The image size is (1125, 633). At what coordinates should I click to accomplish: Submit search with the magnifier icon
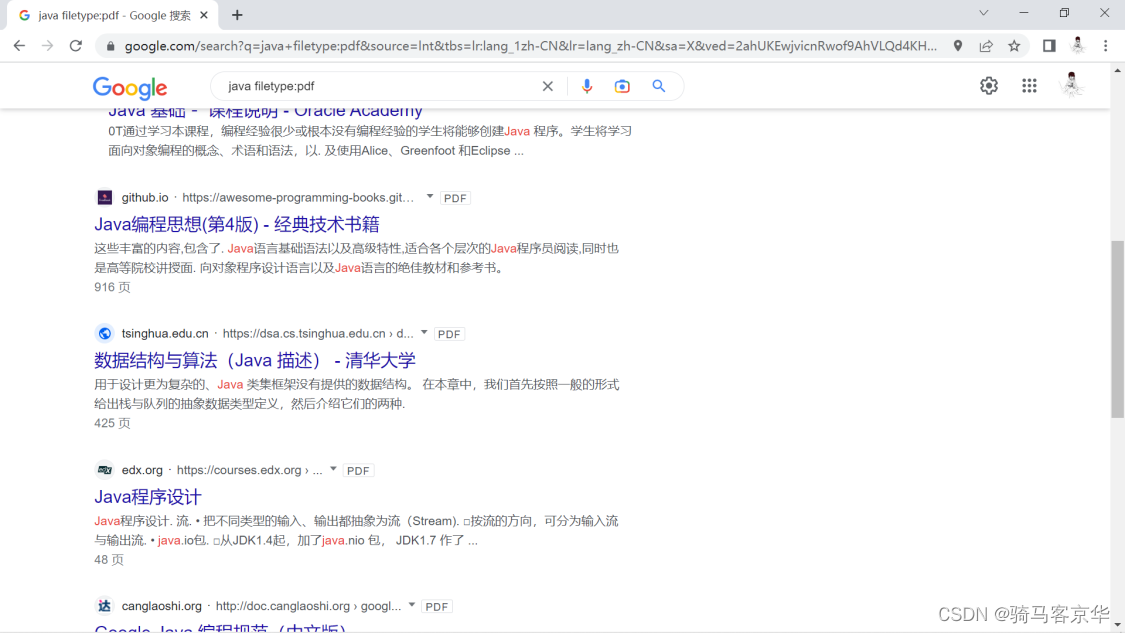(x=659, y=86)
